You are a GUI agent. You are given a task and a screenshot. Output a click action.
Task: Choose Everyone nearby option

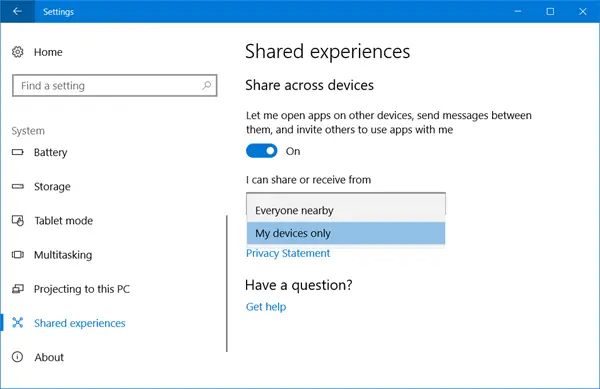point(346,210)
